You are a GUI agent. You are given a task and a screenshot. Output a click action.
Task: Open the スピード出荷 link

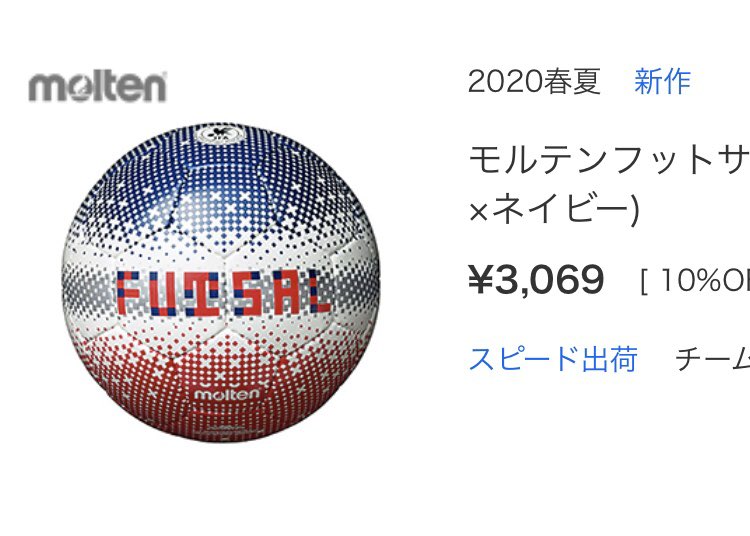pos(553,359)
